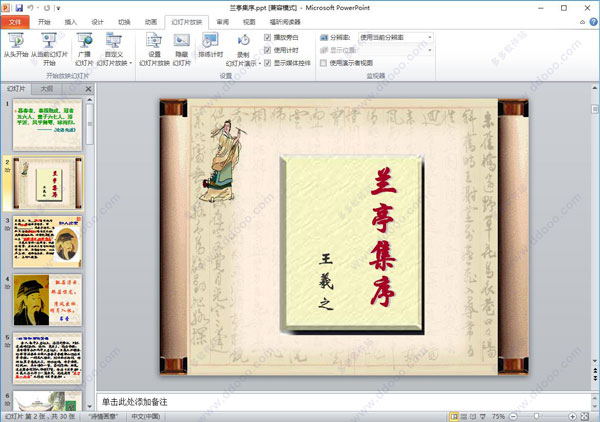Click language indicator 中文(中国)
Screen dimensions: 600x422
click(x=145, y=416)
